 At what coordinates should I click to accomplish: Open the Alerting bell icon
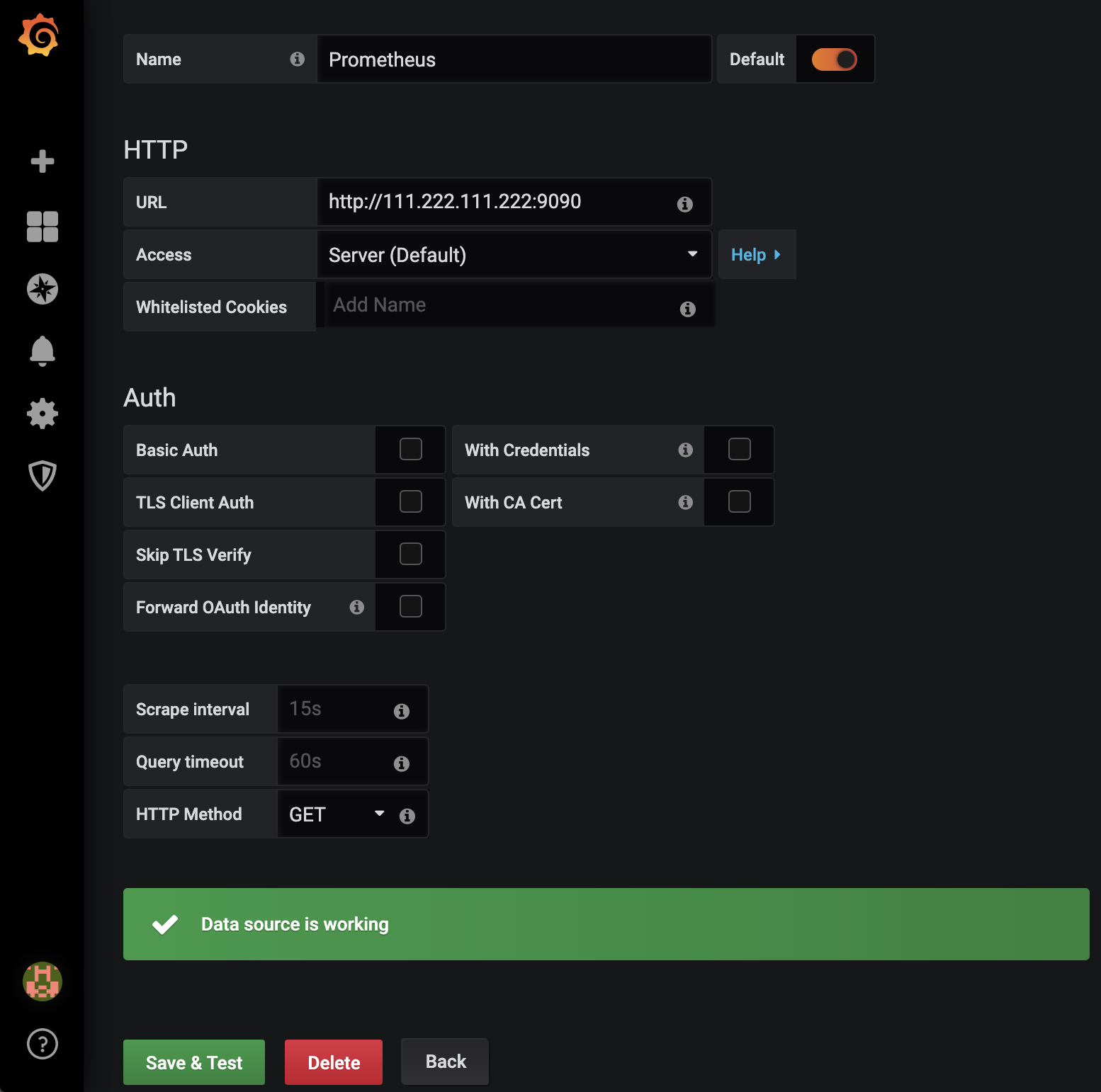43,351
